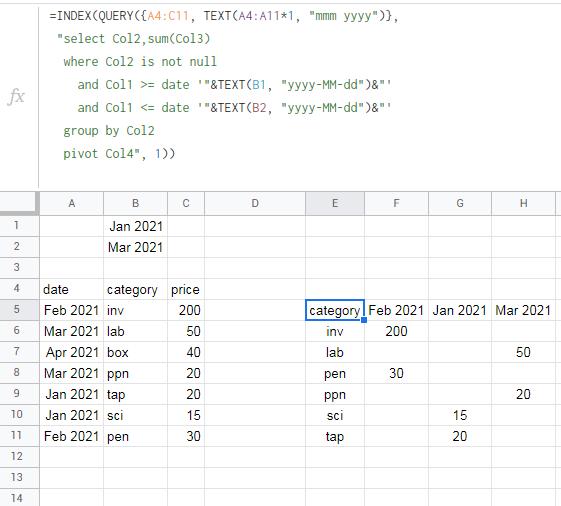561x506 pixels.
Task: Click price cell 15 in column C
Action: (186, 415)
